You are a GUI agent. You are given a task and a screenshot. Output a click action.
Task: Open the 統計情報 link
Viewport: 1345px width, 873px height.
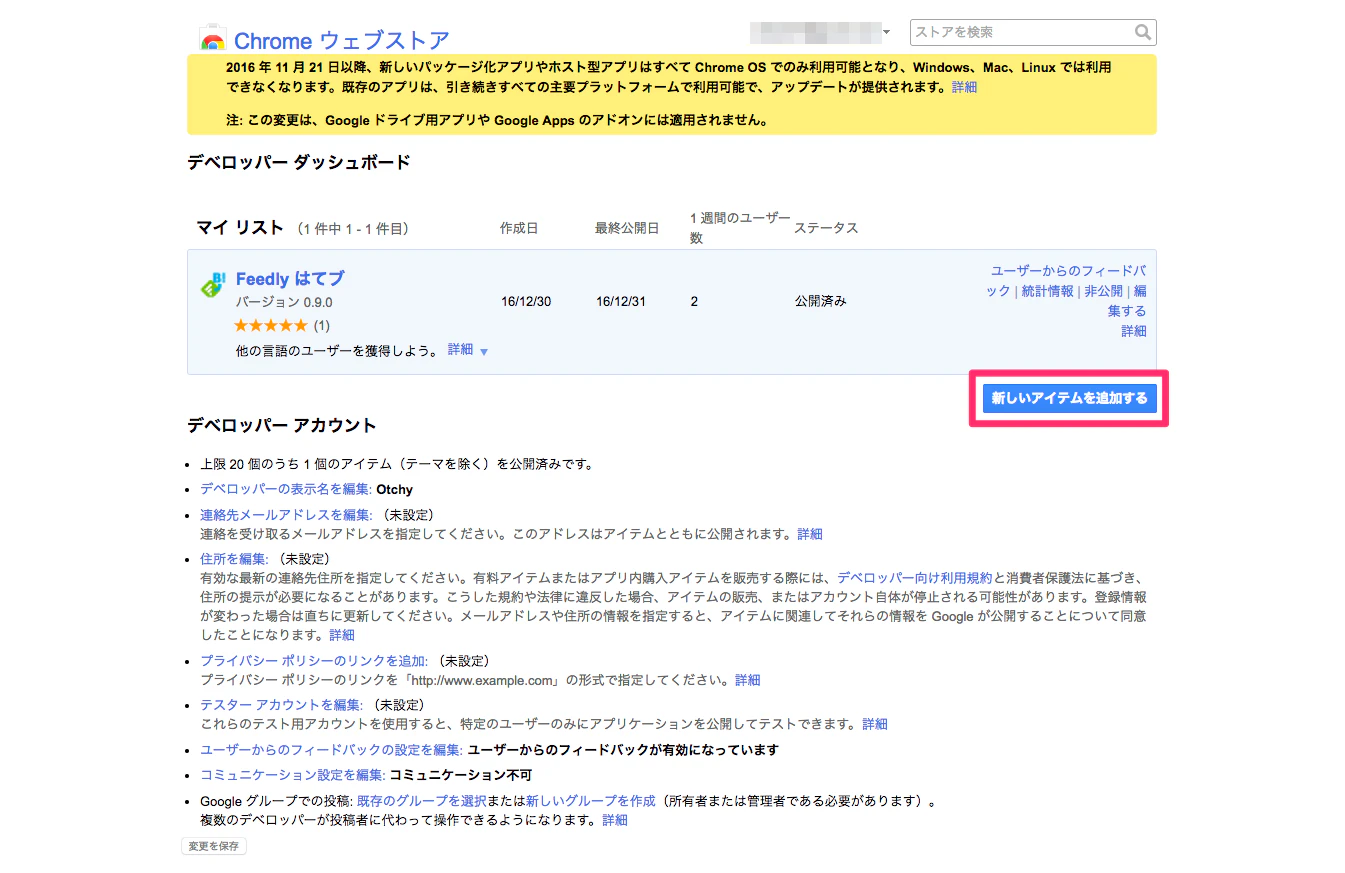(1047, 291)
